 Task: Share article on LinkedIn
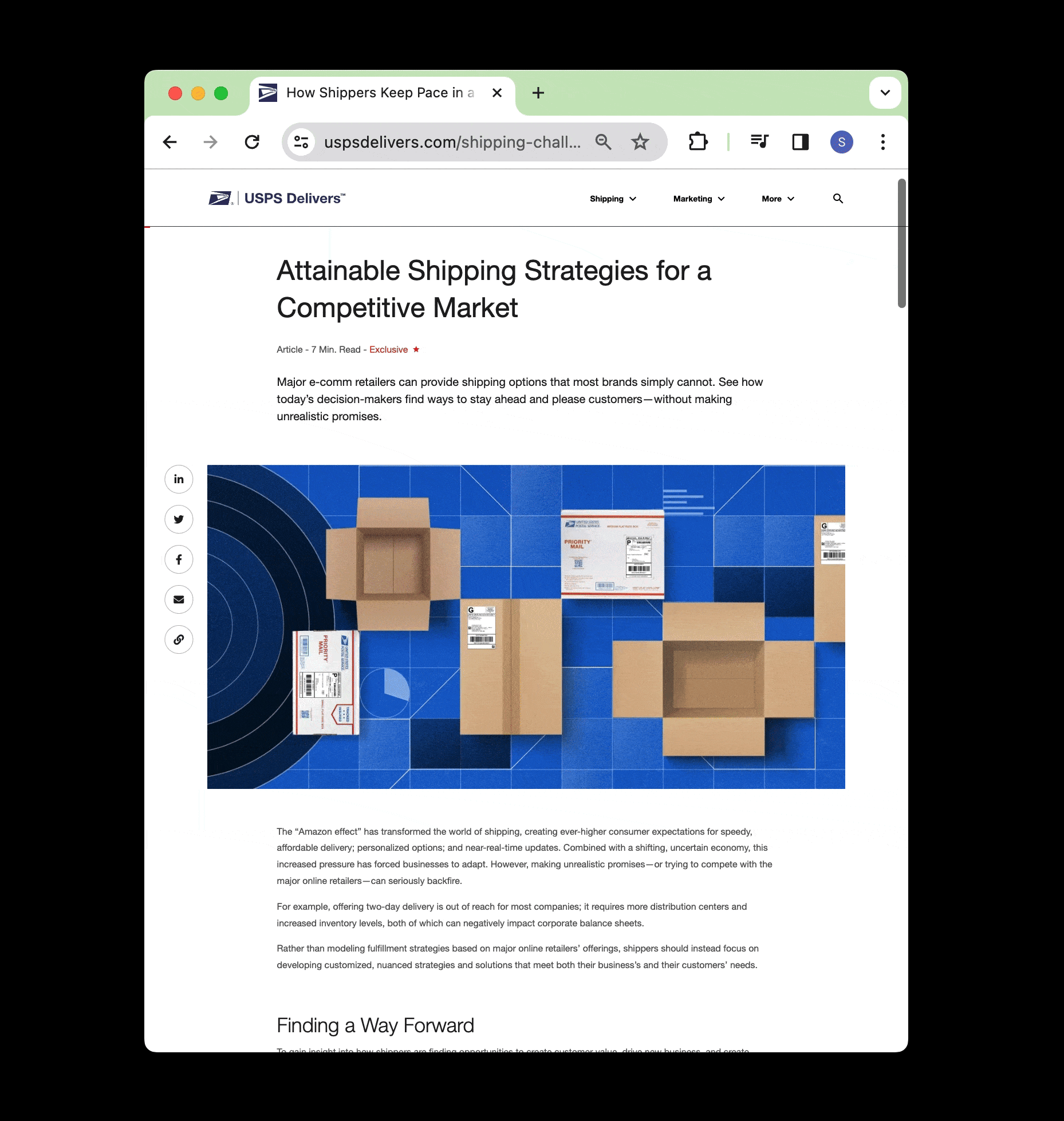click(179, 479)
